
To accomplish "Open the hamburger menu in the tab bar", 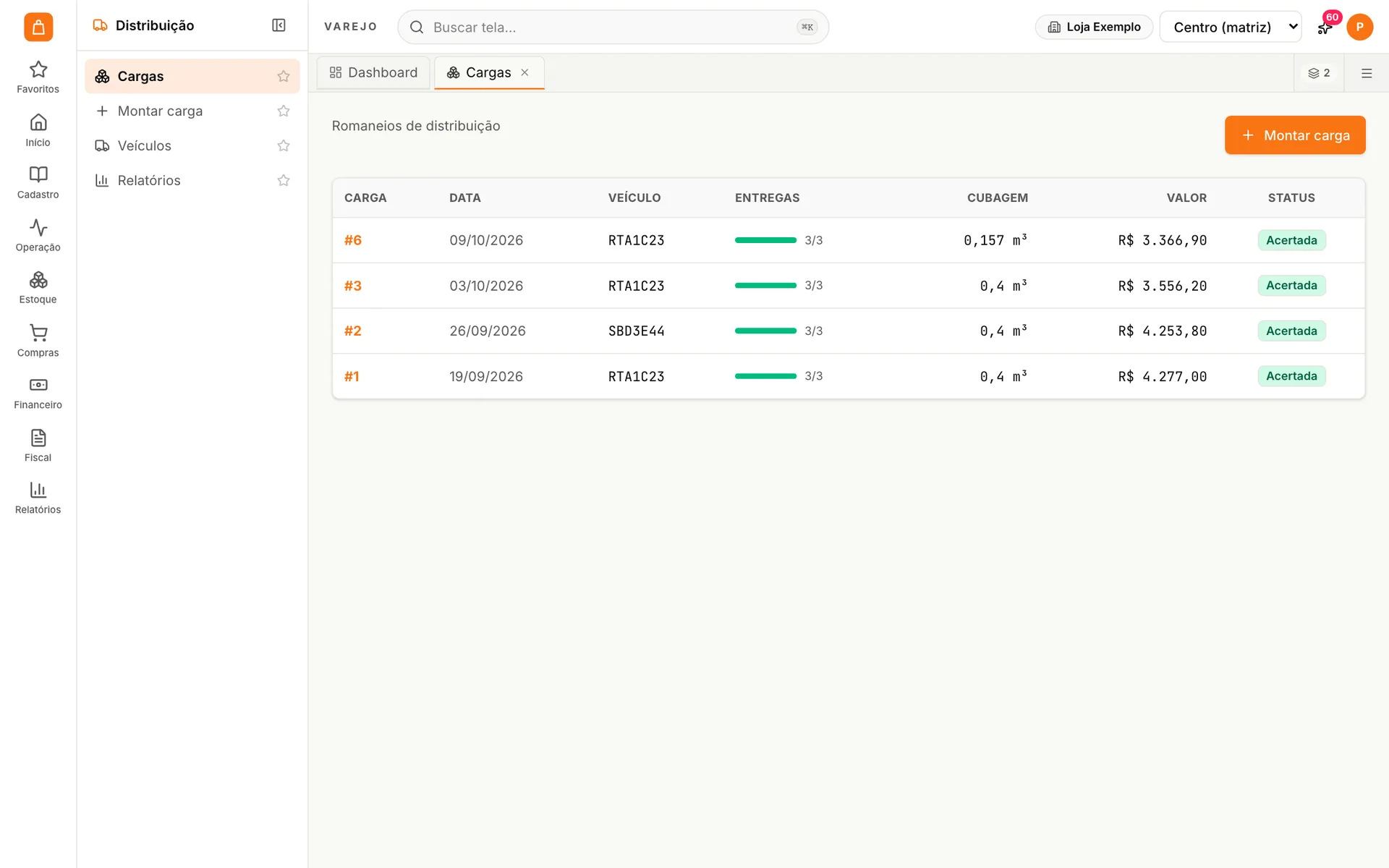I will click(x=1367, y=73).
